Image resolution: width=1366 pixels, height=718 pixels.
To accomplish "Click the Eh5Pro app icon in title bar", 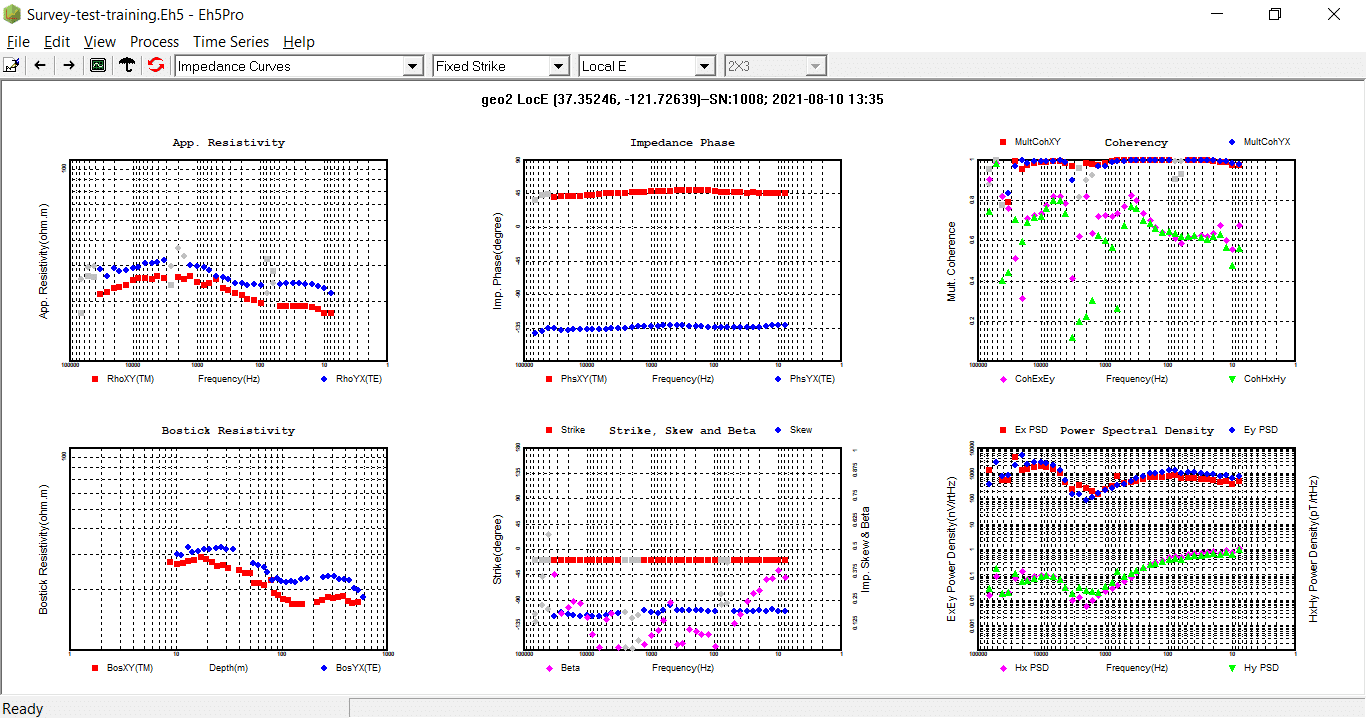I will 13,15.
